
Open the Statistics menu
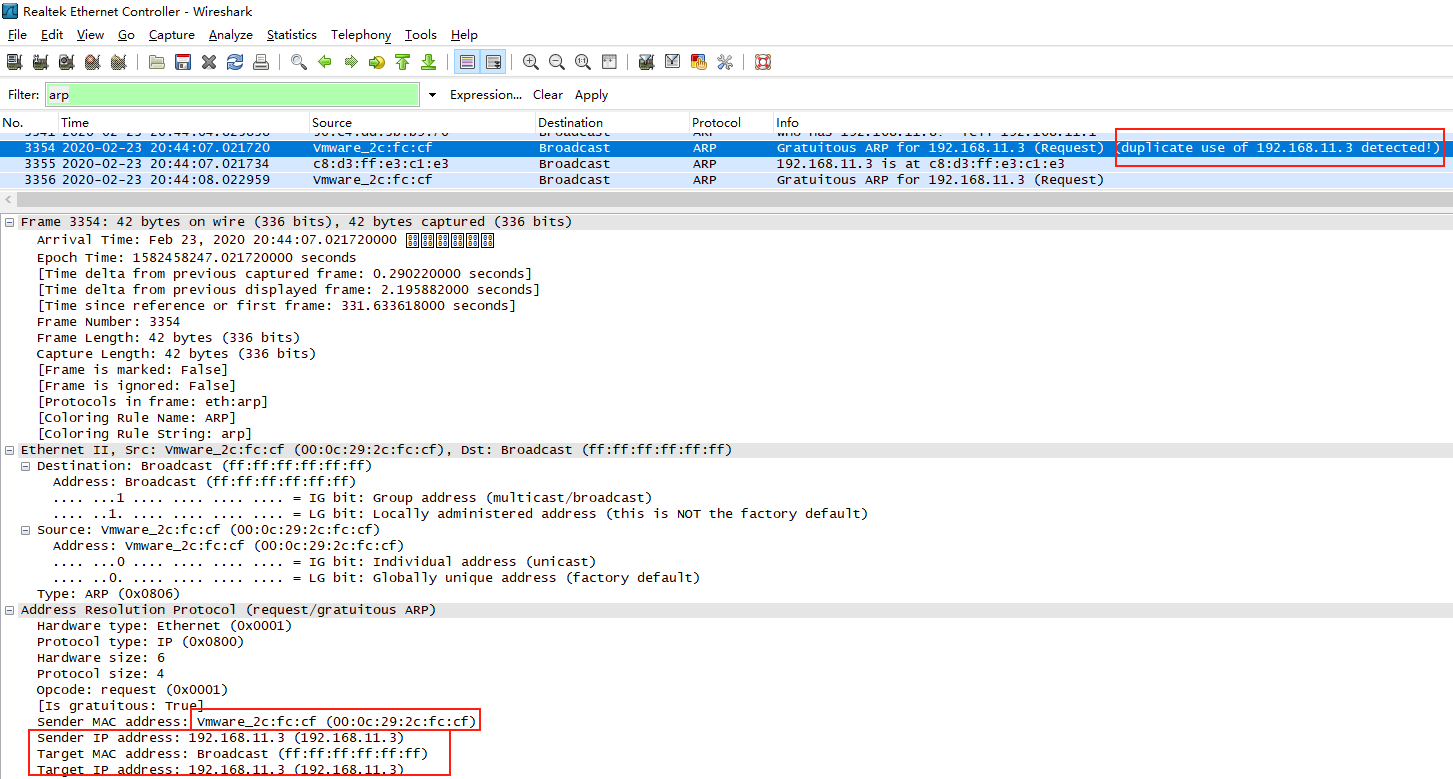(x=291, y=34)
